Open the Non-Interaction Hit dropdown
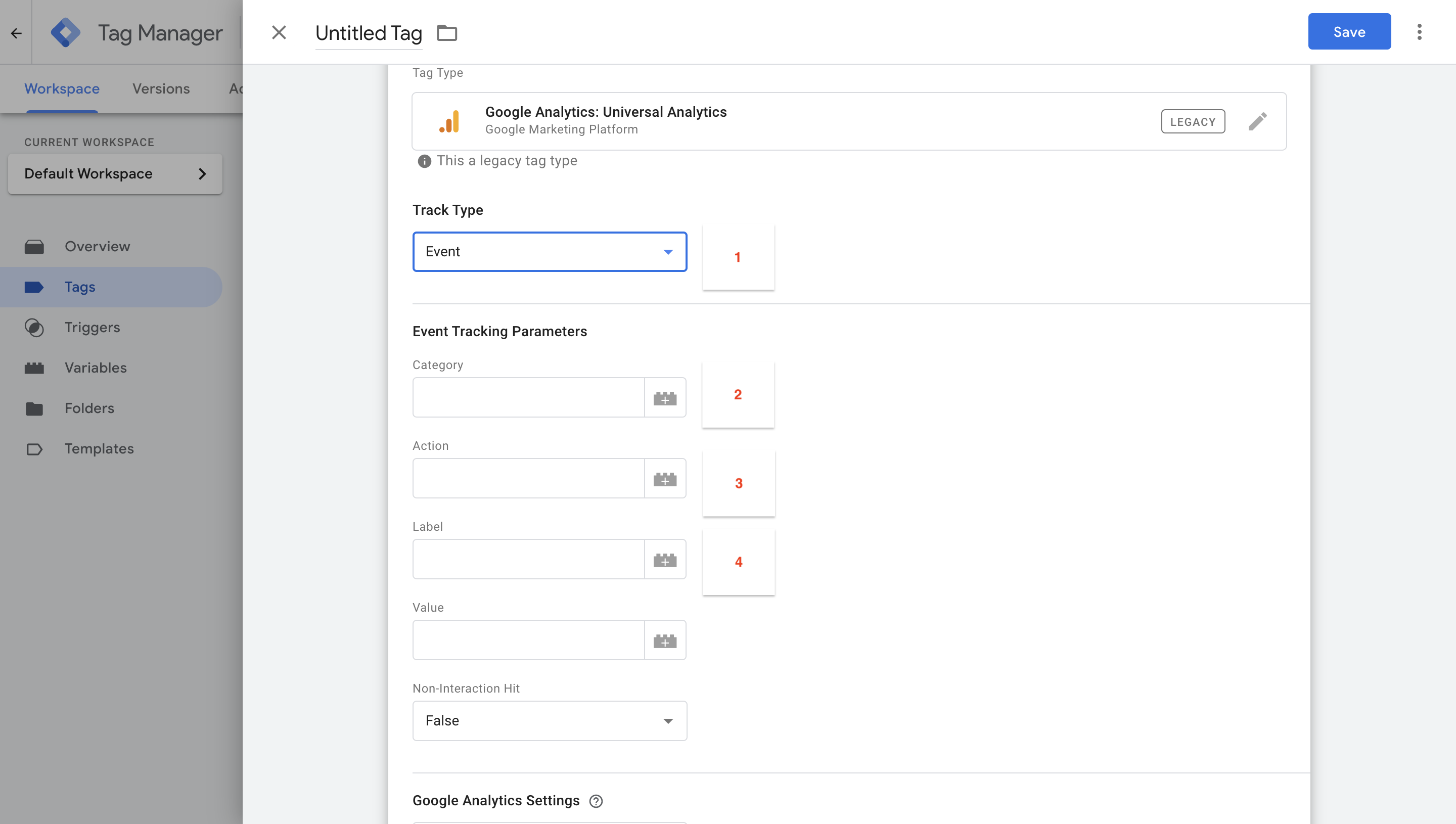This screenshot has height=824, width=1456. point(550,720)
